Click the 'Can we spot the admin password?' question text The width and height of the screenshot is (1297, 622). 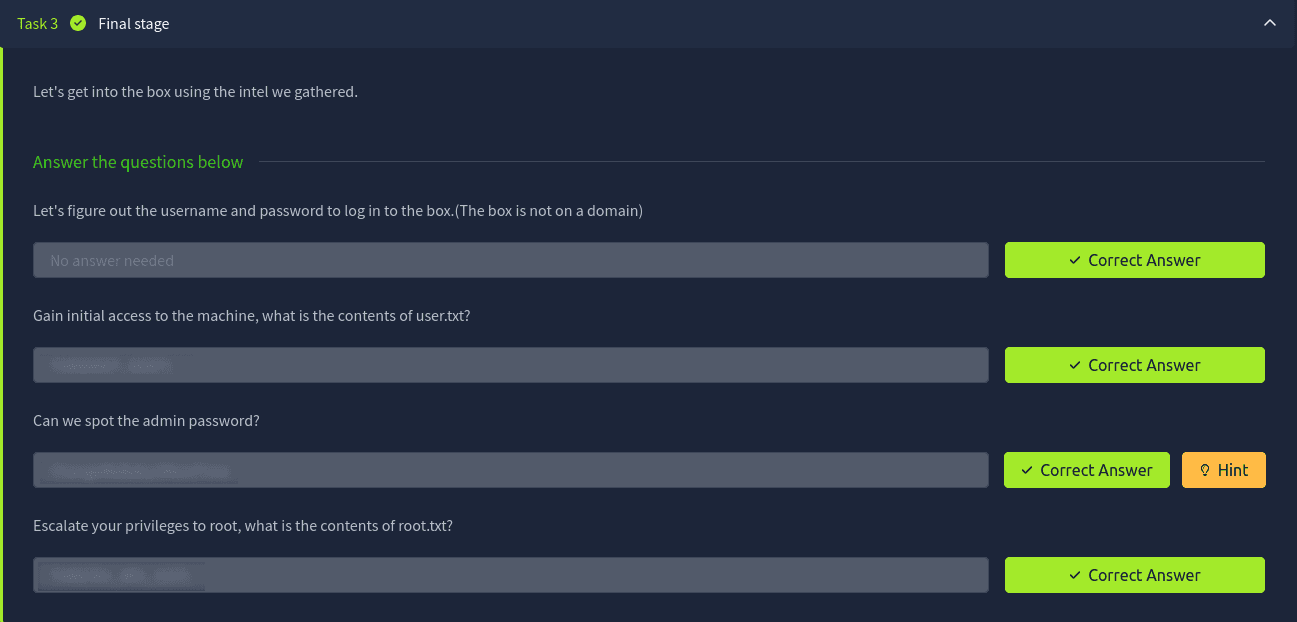pyautogui.click(x=146, y=421)
